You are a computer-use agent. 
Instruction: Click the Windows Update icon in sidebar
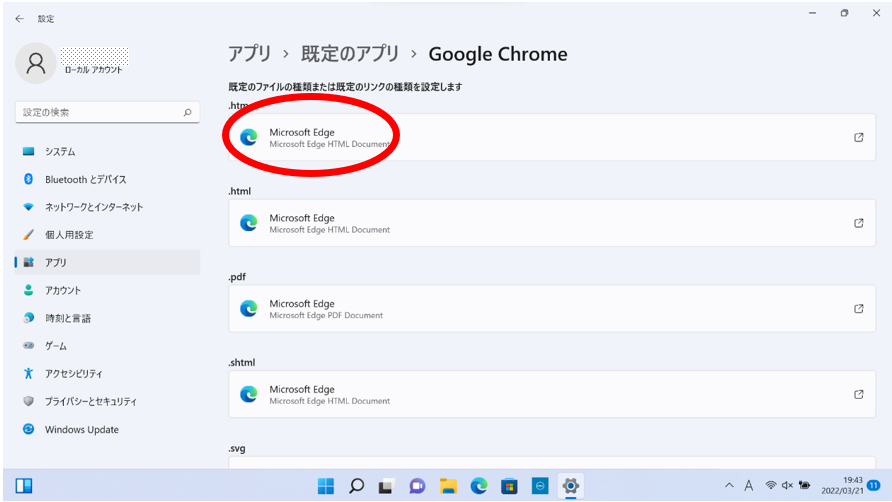28,429
